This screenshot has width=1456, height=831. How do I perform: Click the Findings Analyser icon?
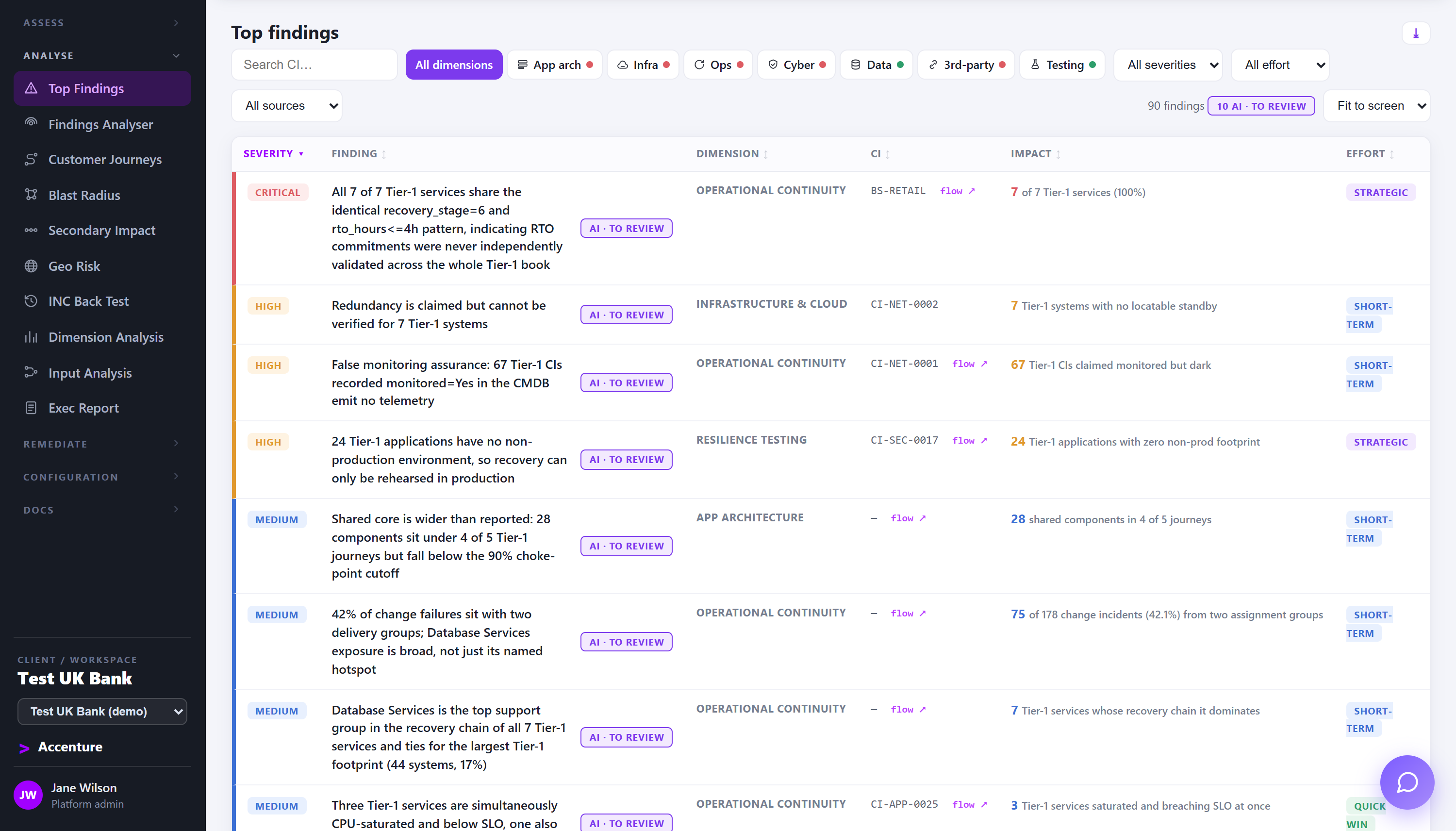[x=31, y=123]
